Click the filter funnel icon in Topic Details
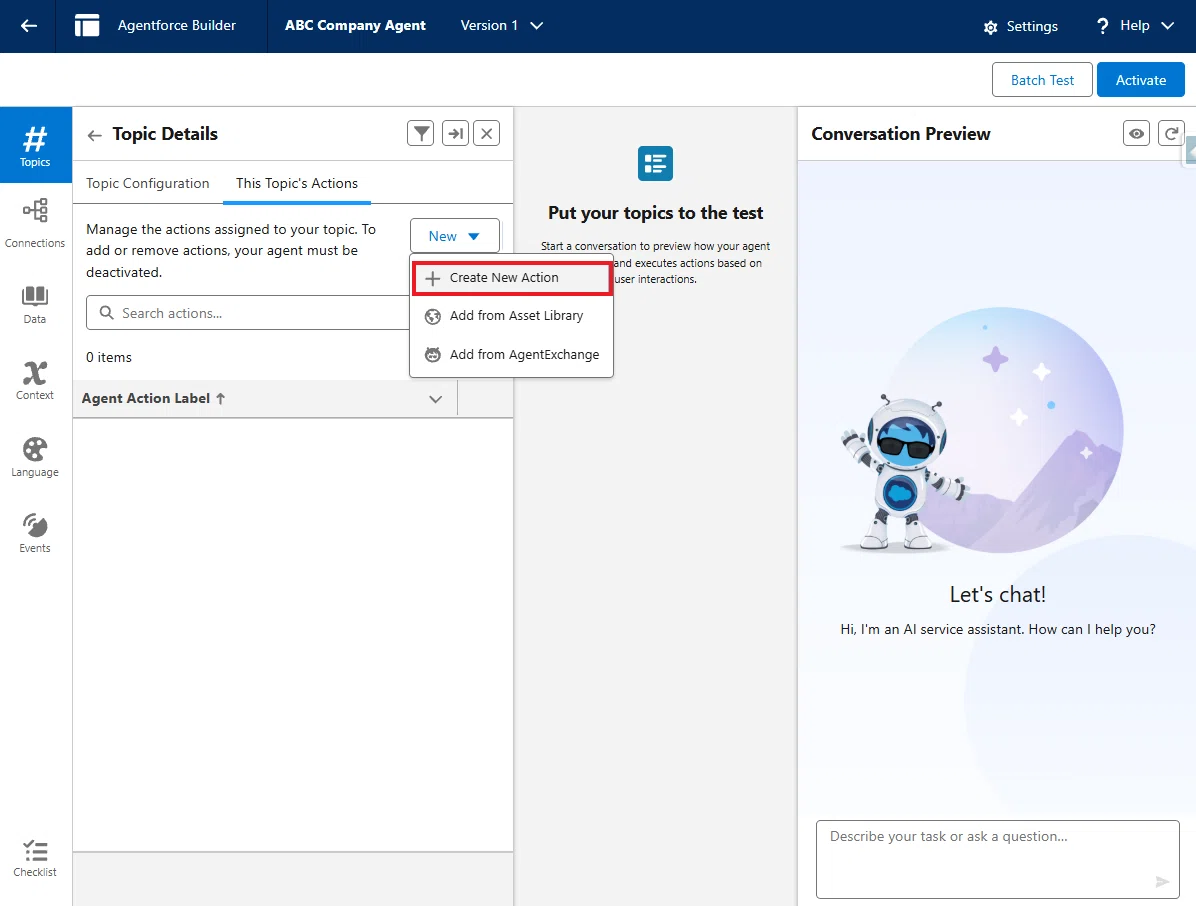This screenshot has height=906, width=1196. coord(420,133)
